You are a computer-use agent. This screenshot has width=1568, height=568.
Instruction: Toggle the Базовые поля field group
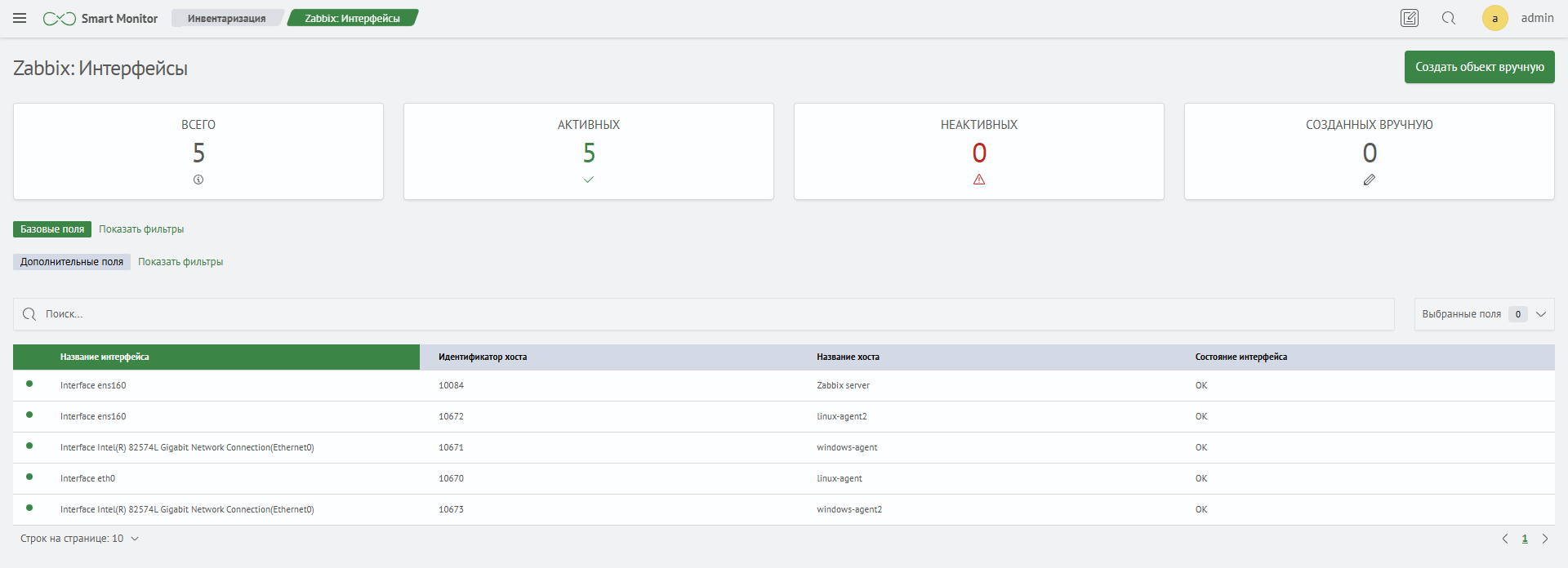[52, 229]
